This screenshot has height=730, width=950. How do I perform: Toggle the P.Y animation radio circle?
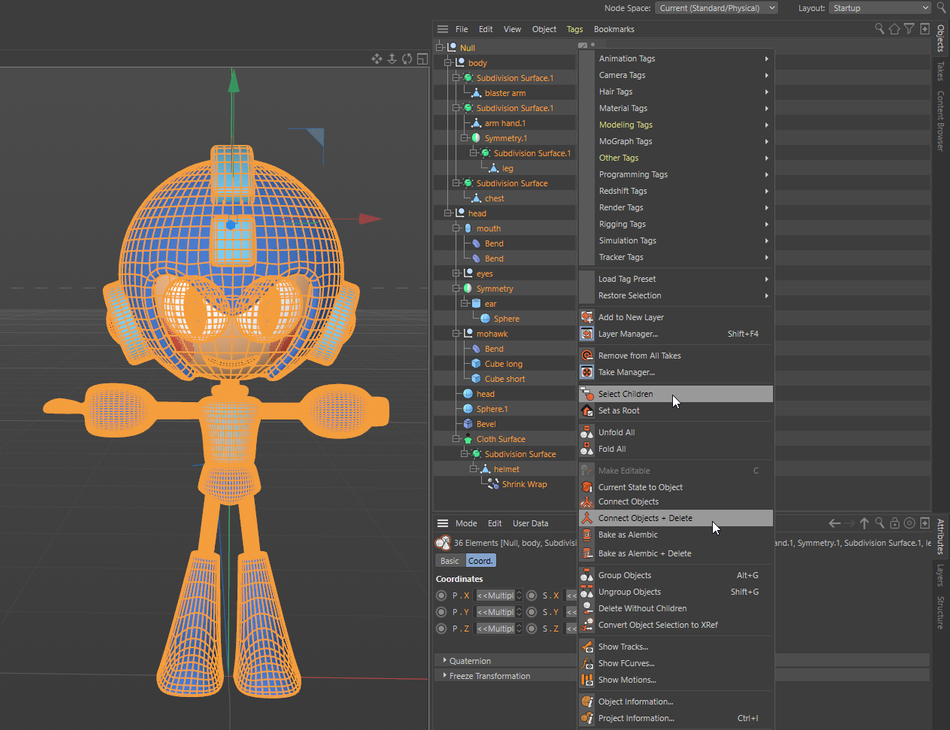click(x=441, y=612)
